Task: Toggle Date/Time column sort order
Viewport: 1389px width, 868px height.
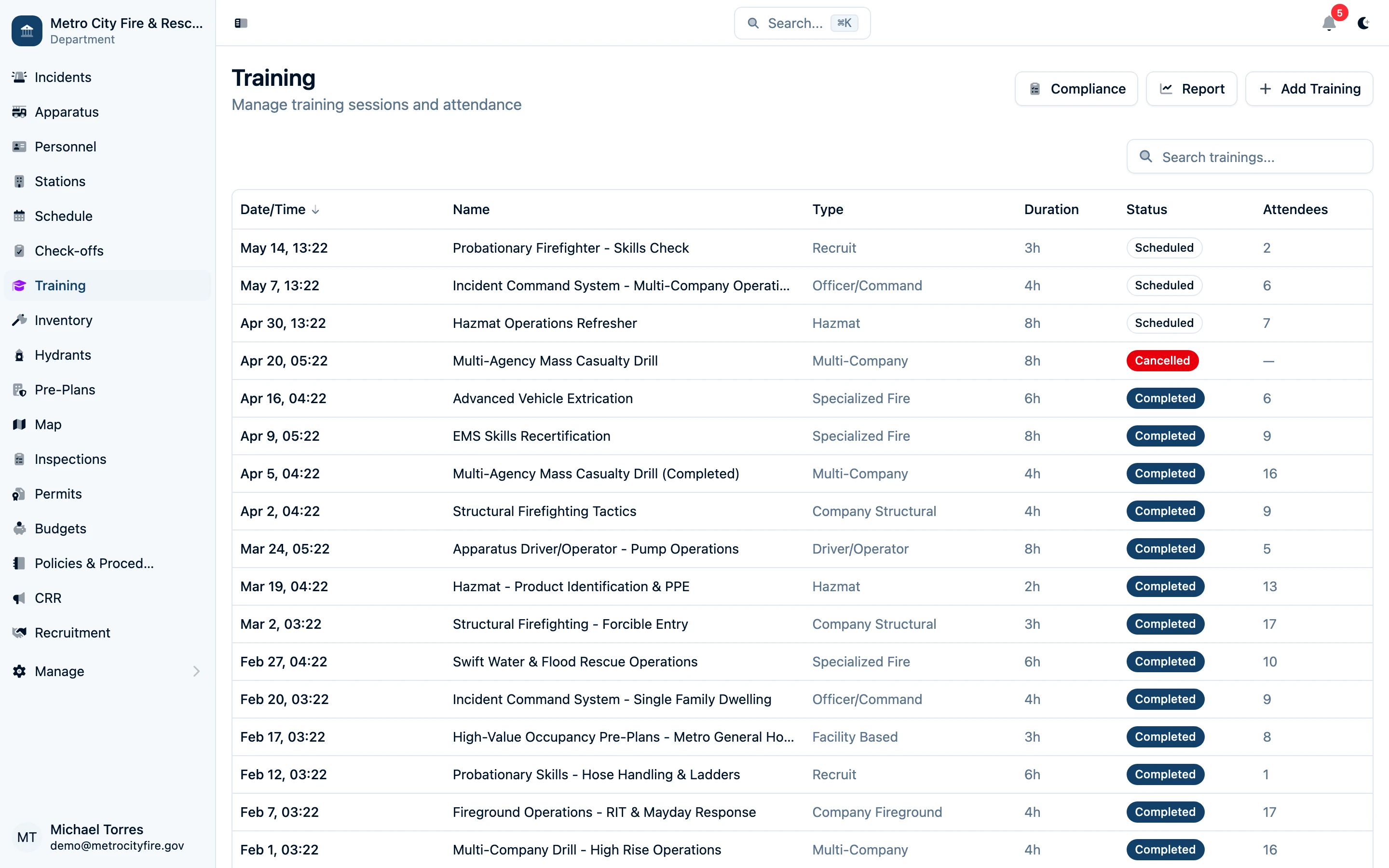Action: [x=281, y=209]
